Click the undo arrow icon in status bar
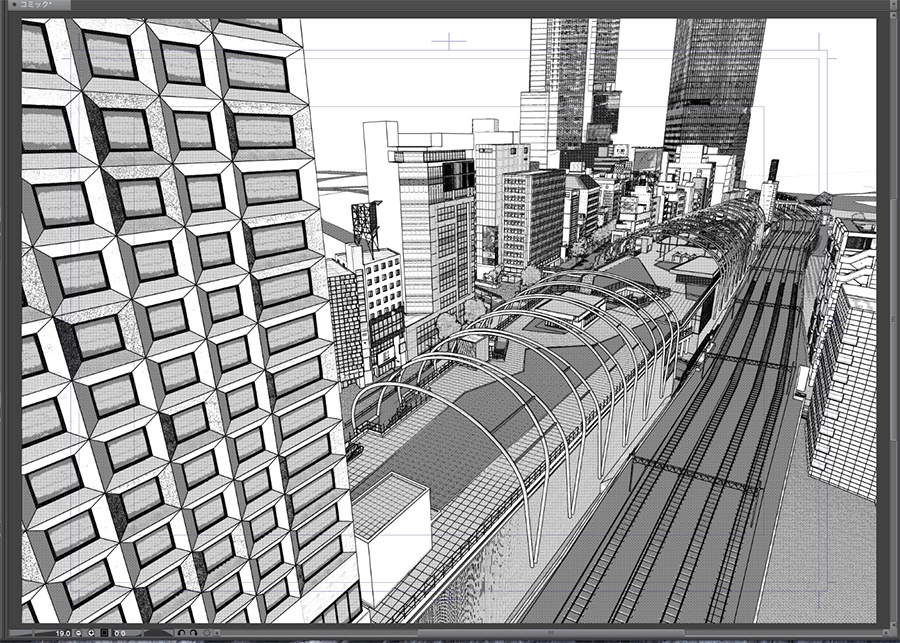 [x=181, y=632]
